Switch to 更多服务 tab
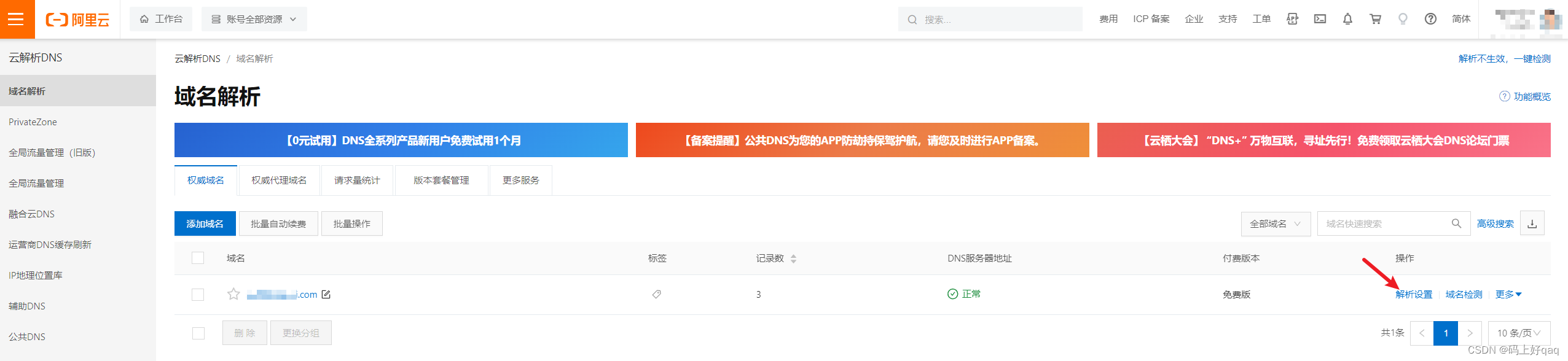The image size is (1568, 361). (x=521, y=180)
